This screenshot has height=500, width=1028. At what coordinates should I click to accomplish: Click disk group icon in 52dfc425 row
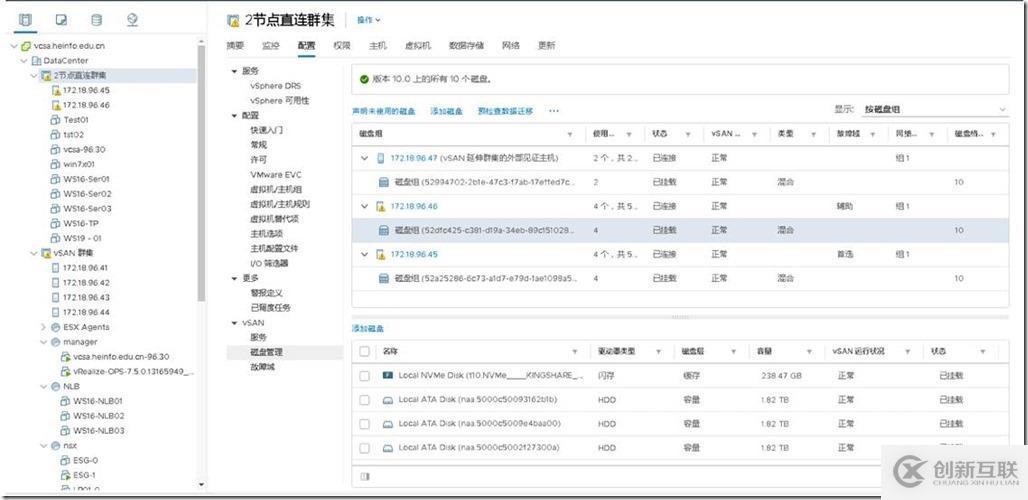click(385, 231)
